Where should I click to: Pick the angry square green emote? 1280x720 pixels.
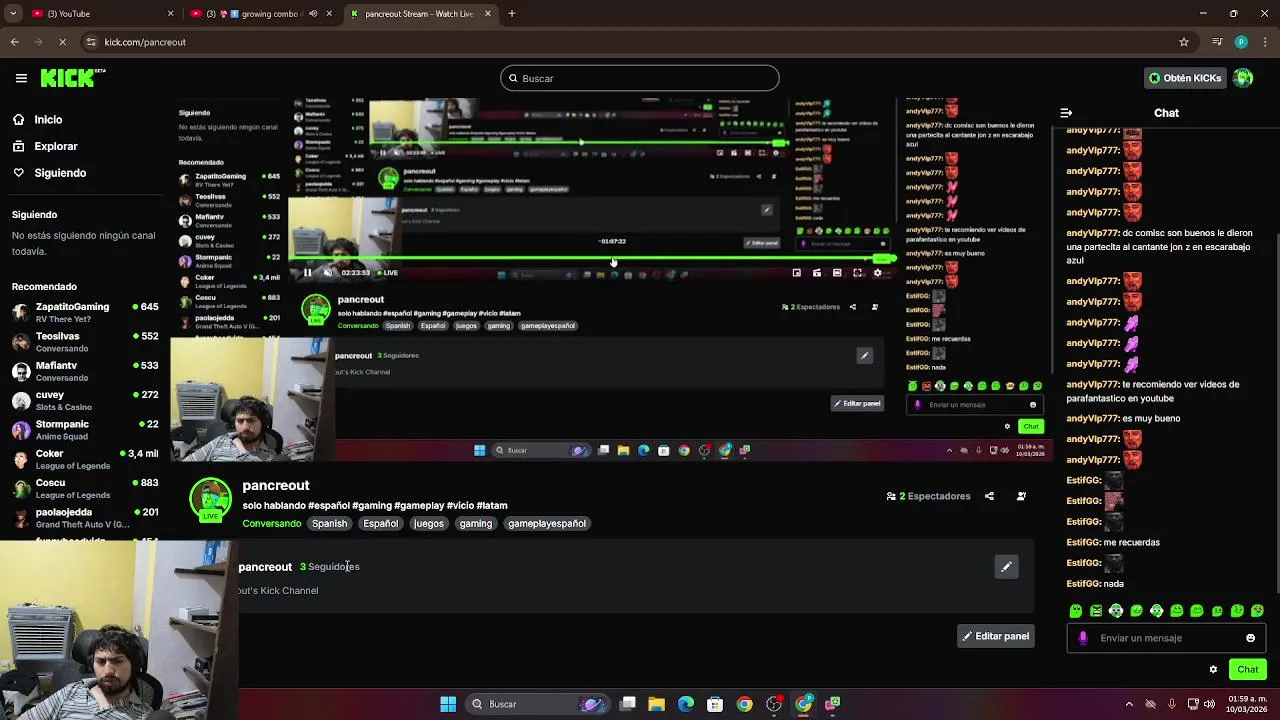coord(1096,611)
